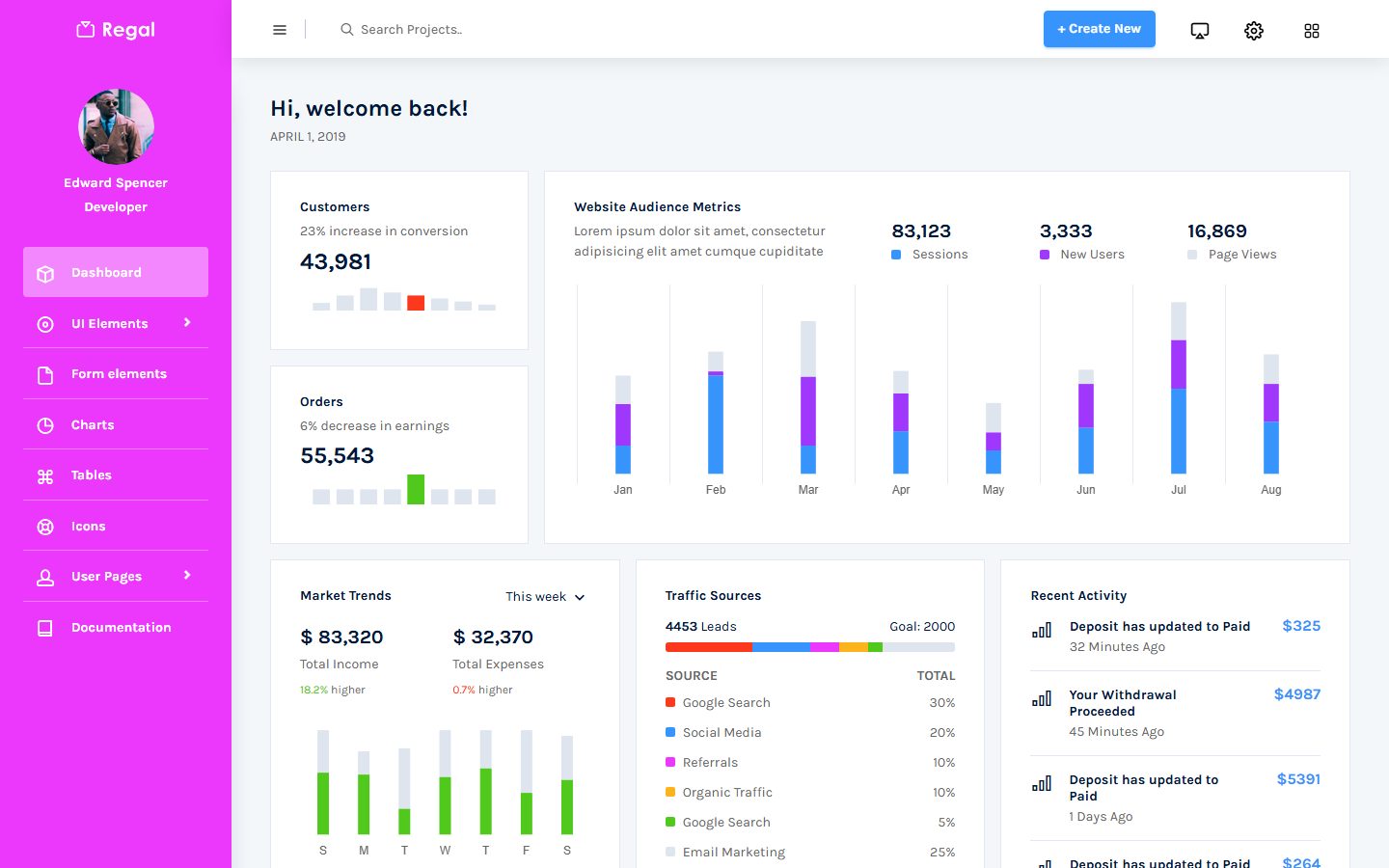Click the 83,123 sessions count
This screenshot has width=1389, height=868.
[921, 231]
